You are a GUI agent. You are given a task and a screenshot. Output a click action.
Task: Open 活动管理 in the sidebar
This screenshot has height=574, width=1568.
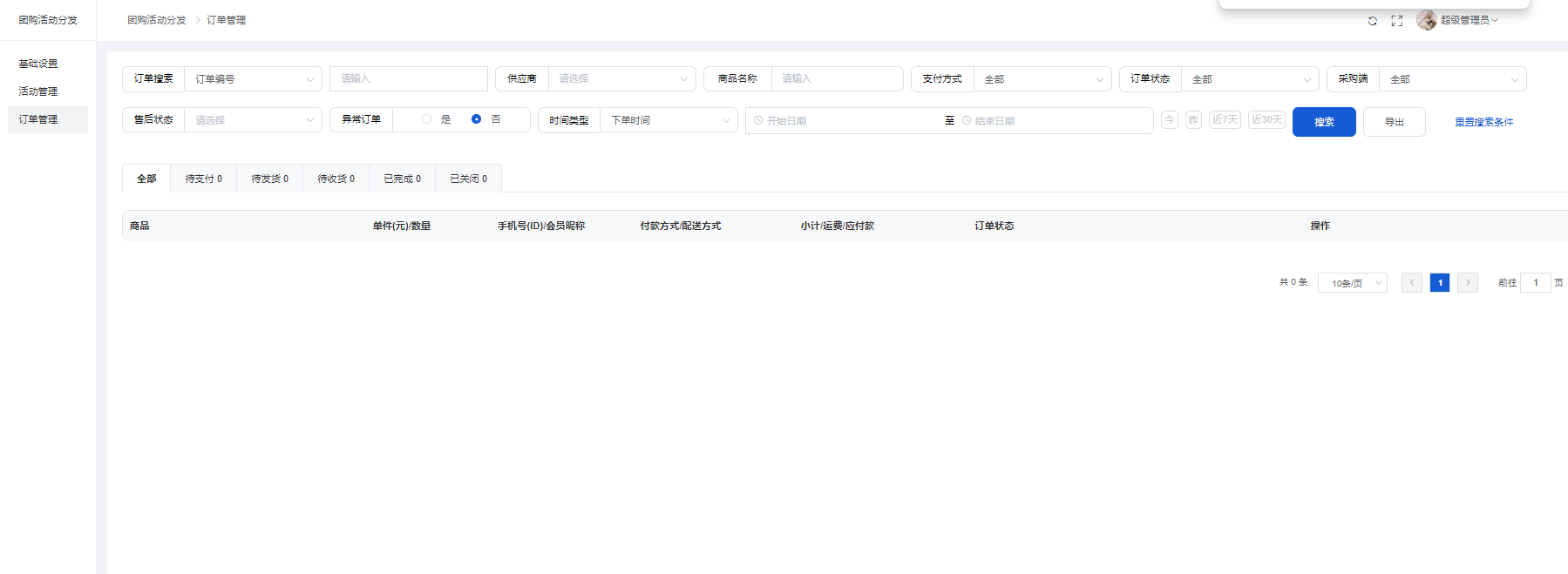38,91
